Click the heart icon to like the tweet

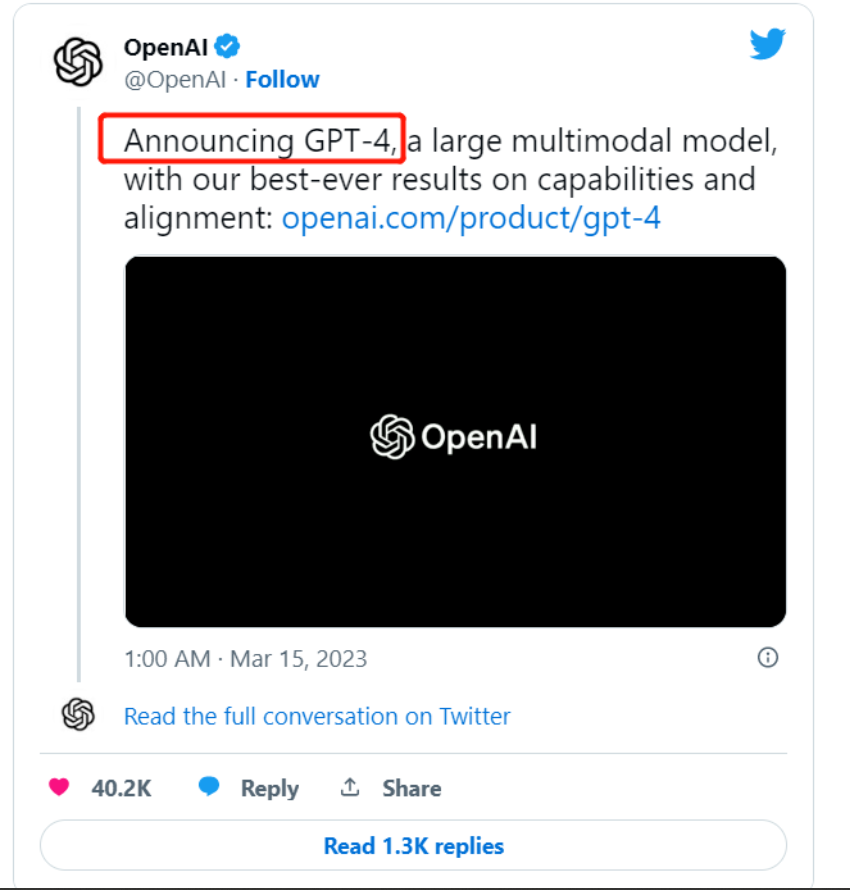point(60,787)
